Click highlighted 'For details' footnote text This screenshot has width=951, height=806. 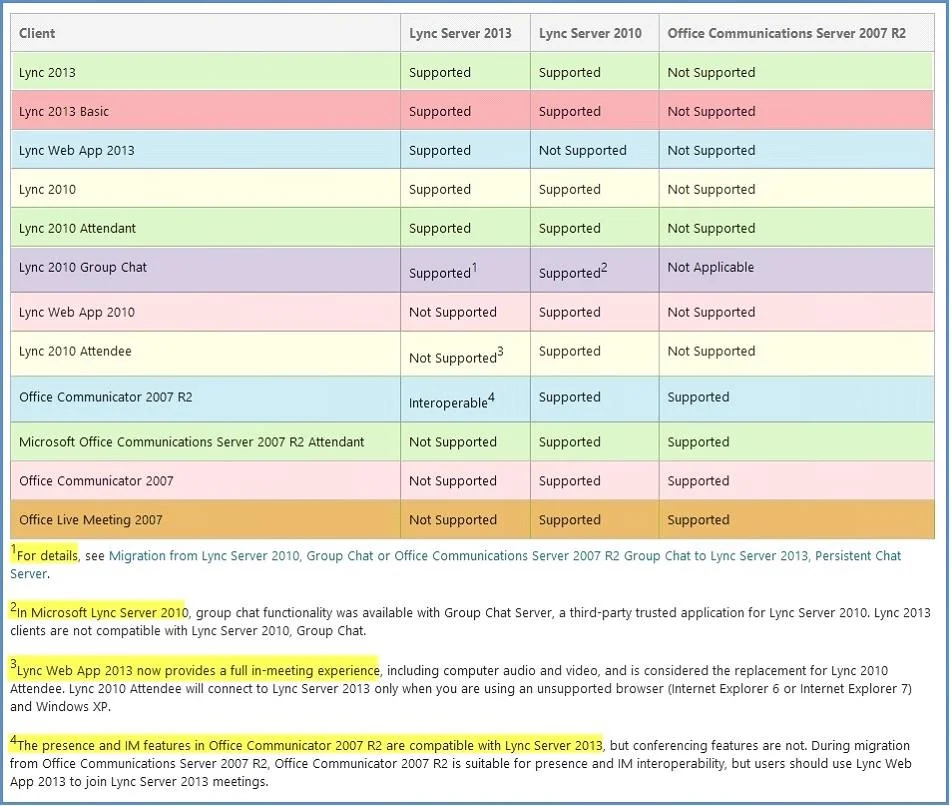pyautogui.click(x=44, y=554)
